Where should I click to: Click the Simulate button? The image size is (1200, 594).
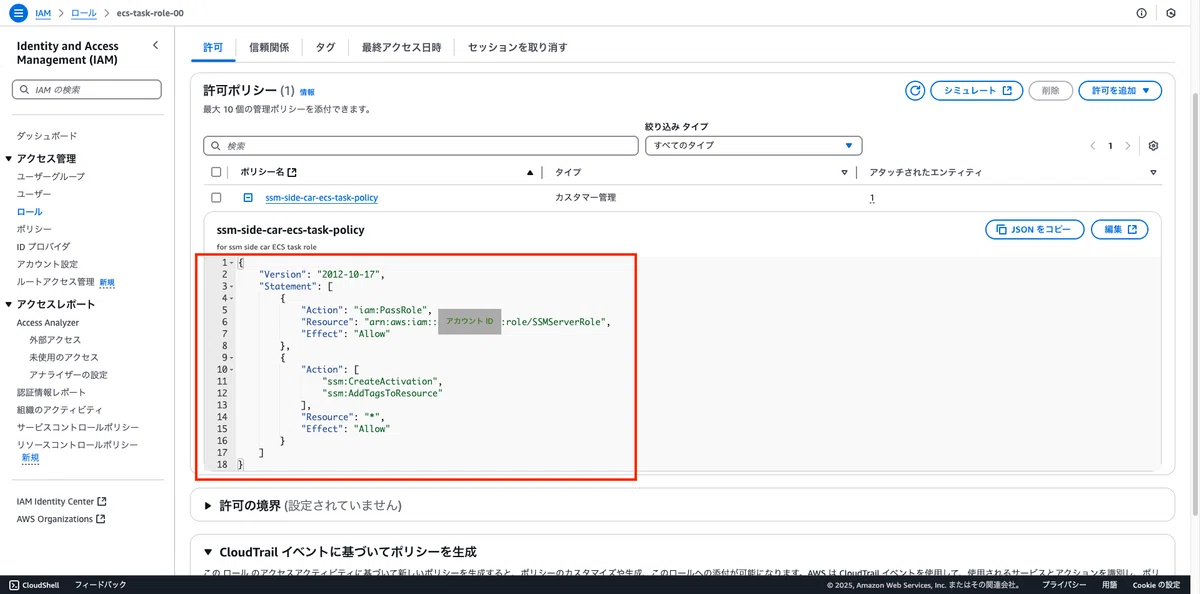(x=977, y=90)
